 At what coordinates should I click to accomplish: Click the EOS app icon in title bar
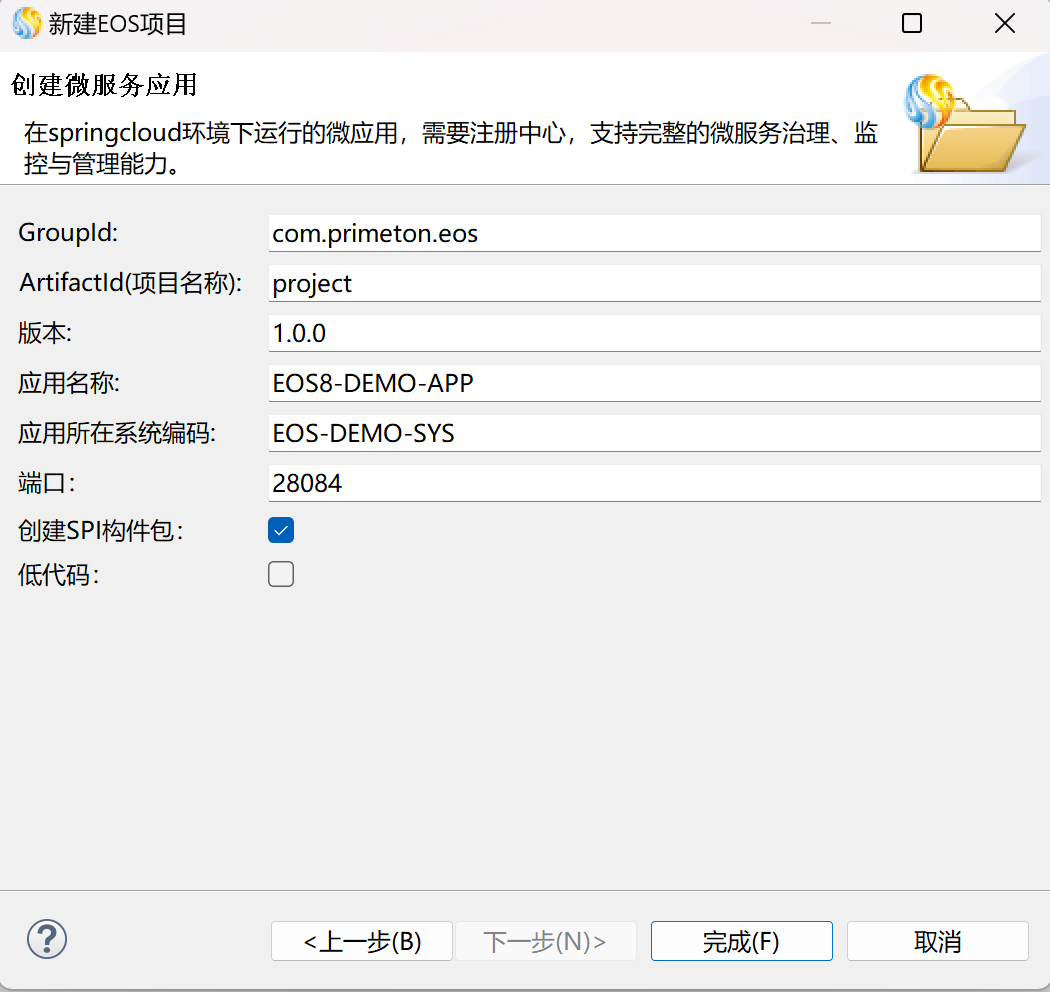pos(27,23)
